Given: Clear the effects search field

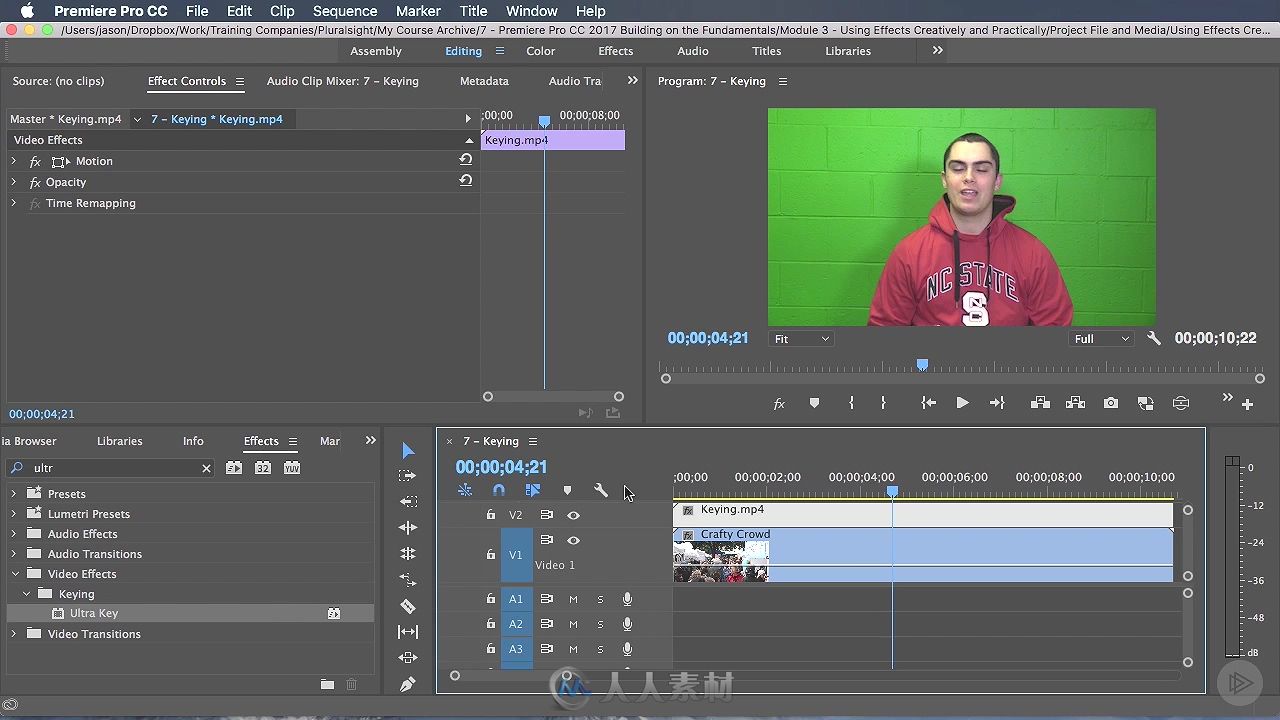Looking at the screenshot, I should pos(206,468).
